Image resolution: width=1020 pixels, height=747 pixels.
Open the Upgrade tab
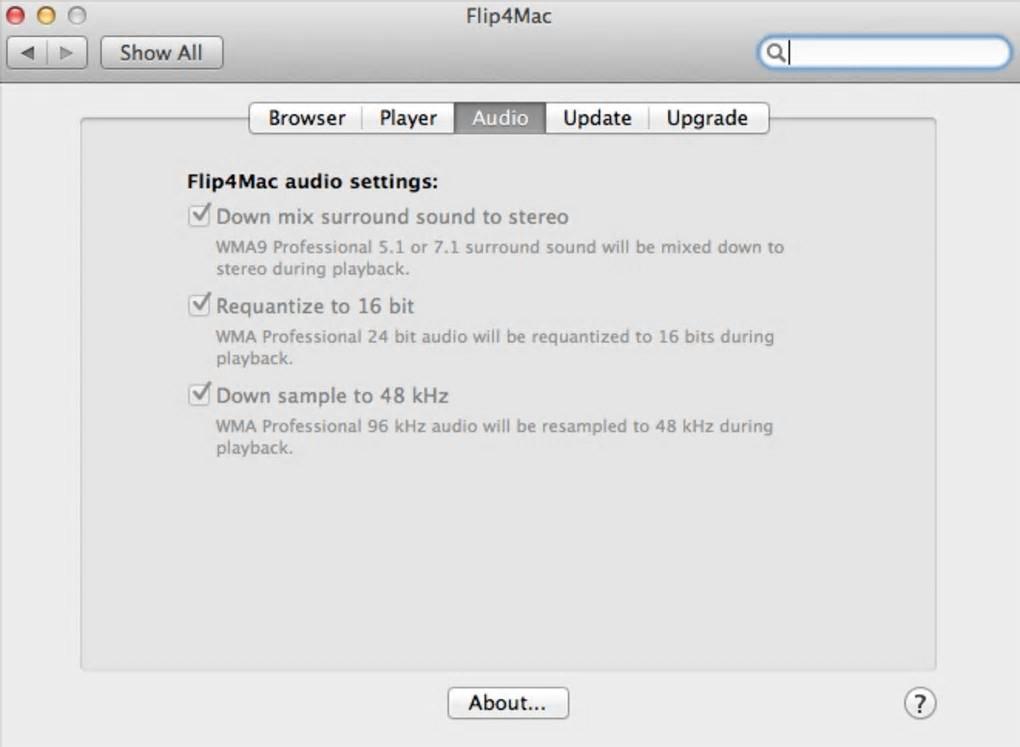[707, 118]
